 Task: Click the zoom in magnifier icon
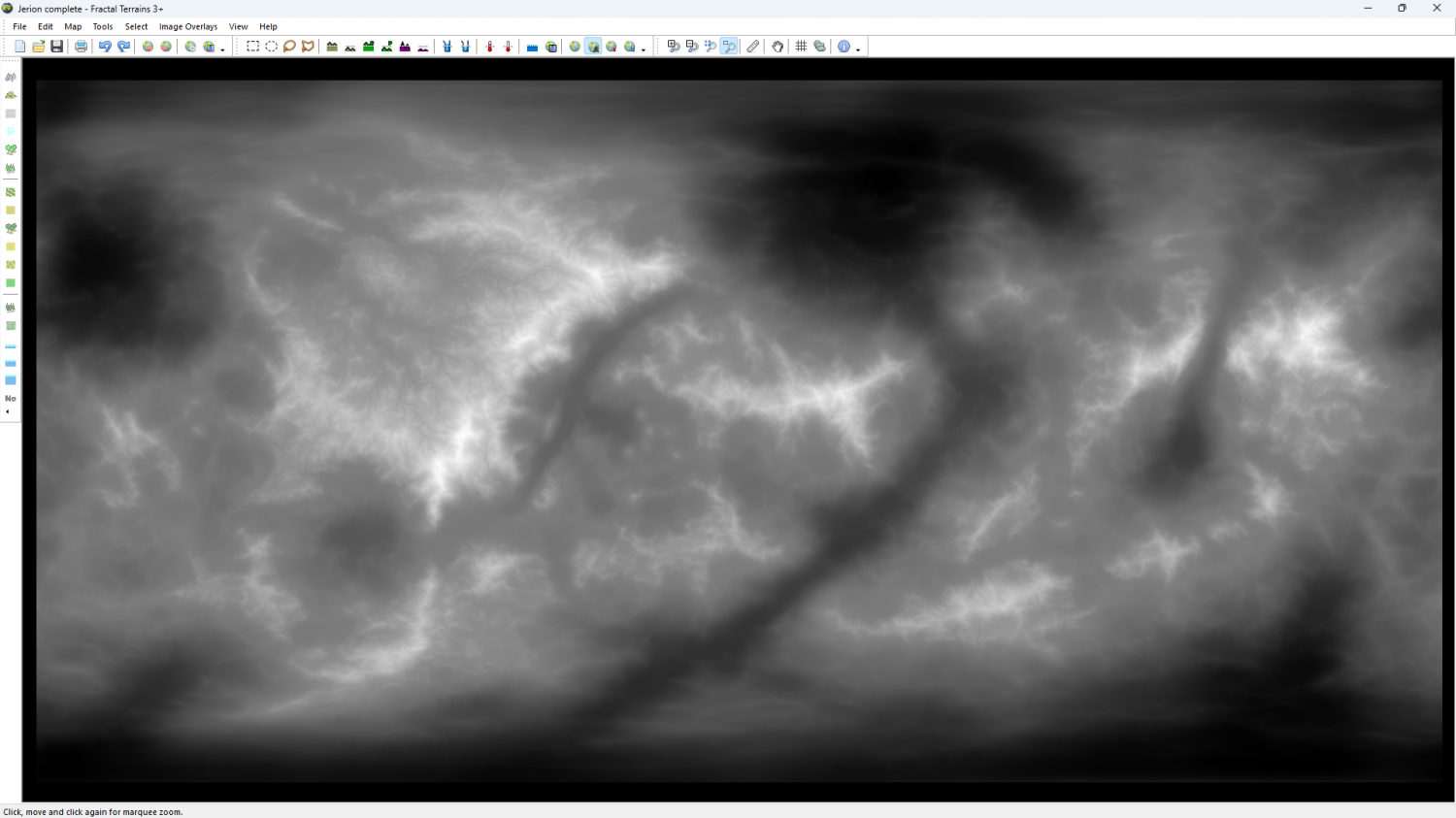pyautogui.click(x=674, y=47)
